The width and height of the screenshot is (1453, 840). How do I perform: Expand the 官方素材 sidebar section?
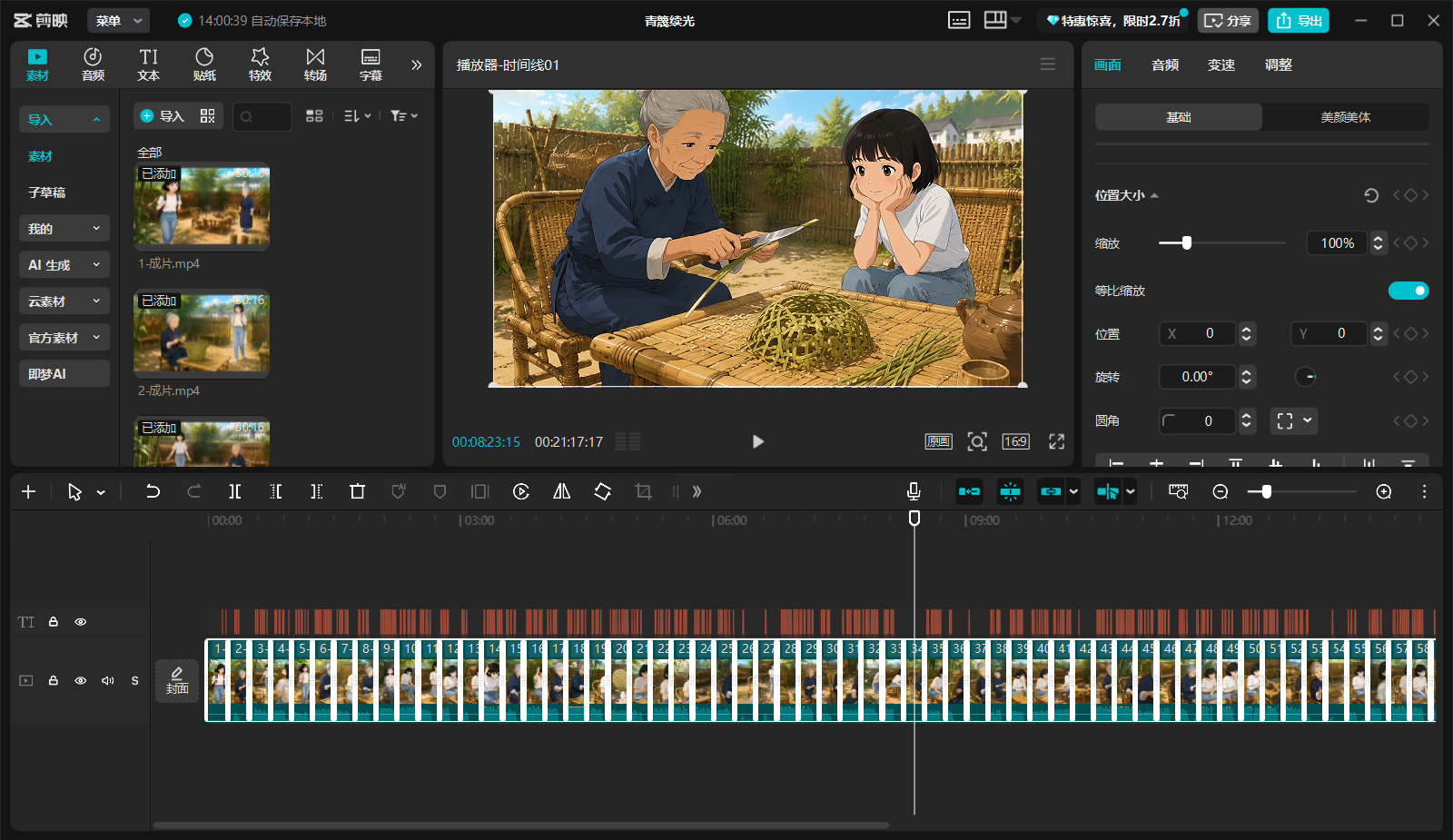pos(64,338)
